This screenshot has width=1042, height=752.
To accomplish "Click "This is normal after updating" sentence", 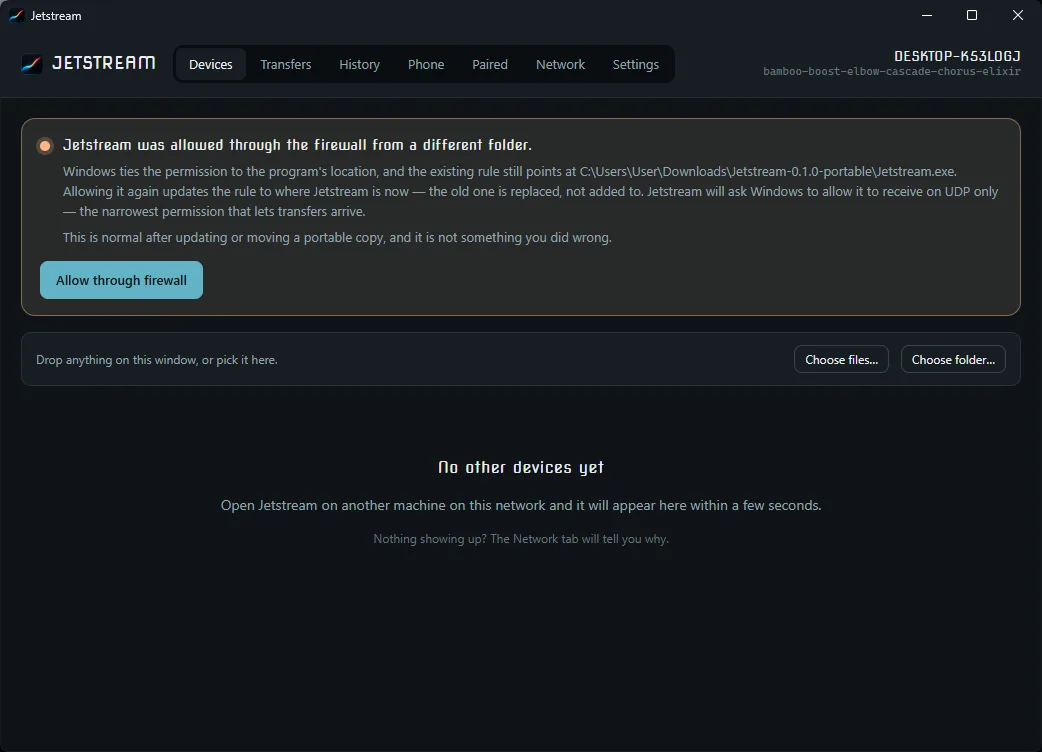I will 337,237.
